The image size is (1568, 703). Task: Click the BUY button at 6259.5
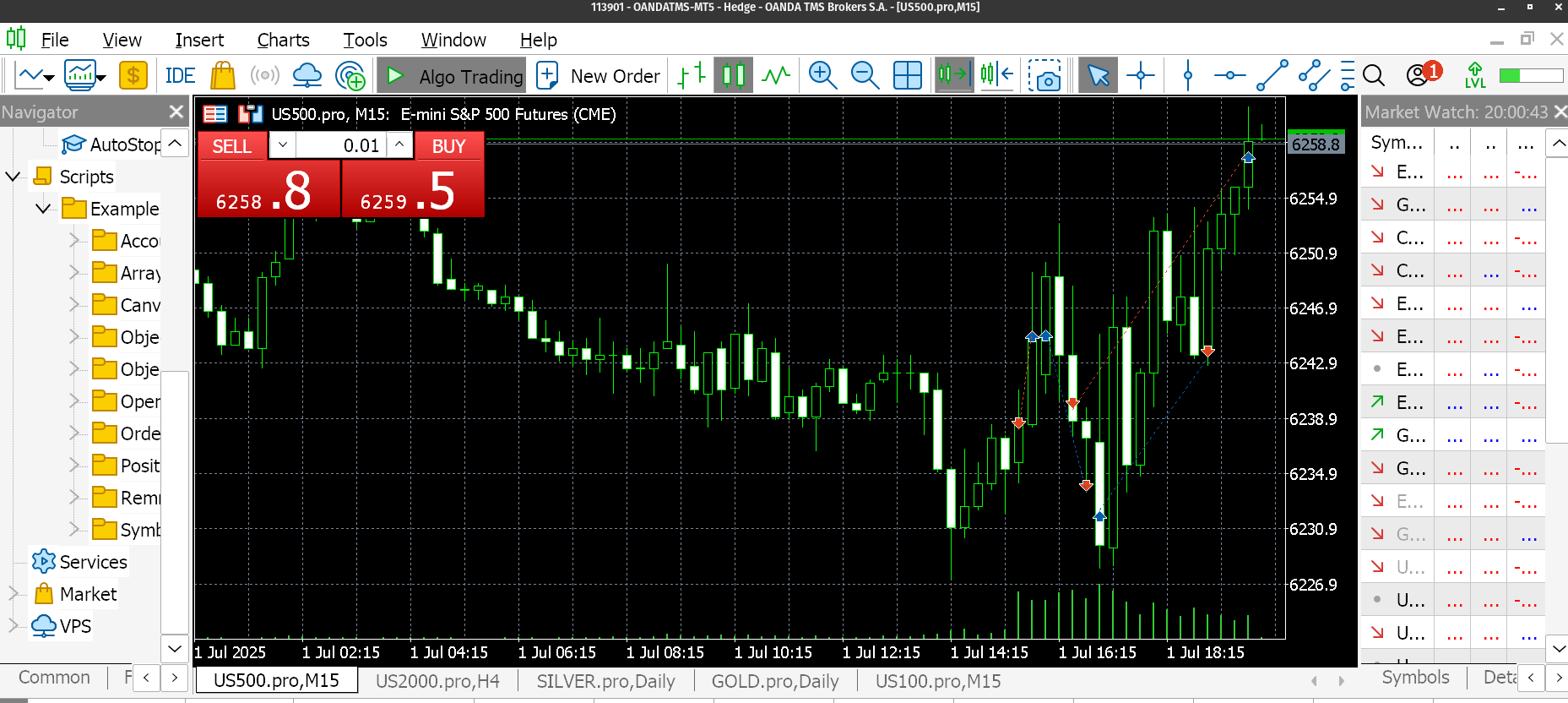(x=413, y=188)
